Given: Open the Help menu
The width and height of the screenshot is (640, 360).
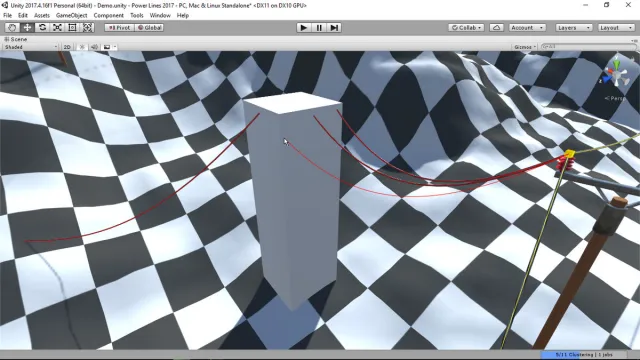Looking at the screenshot, I should [182, 15].
